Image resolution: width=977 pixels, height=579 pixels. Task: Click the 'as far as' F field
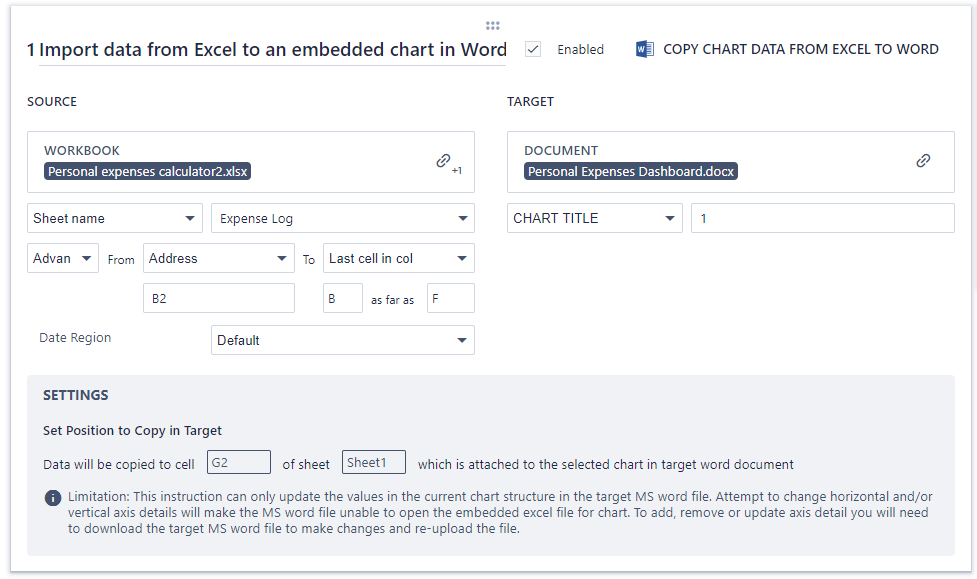click(x=450, y=298)
